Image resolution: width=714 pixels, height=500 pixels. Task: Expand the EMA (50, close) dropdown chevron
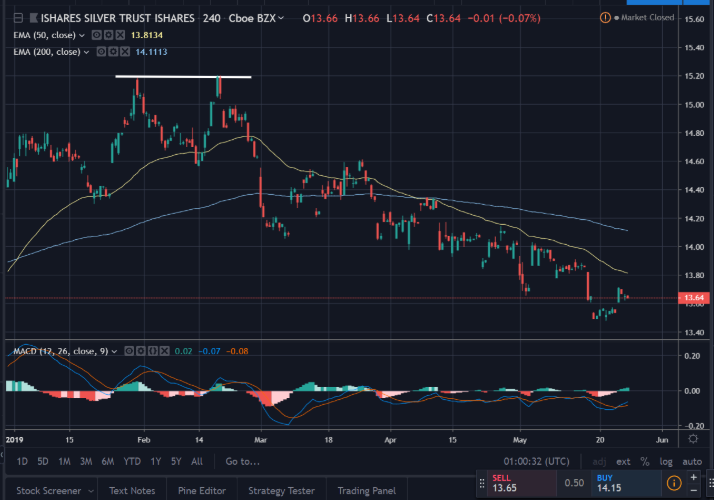82,36
